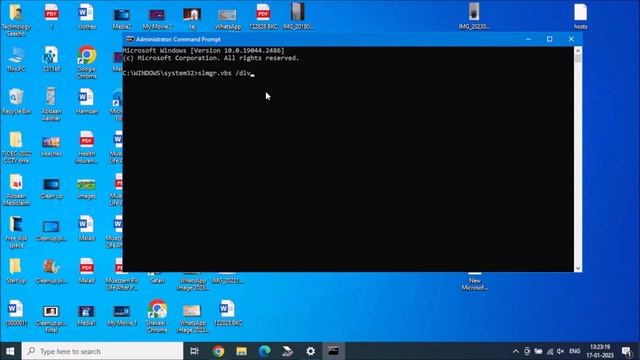Image resolution: width=640 pixels, height=360 pixels.
Task: Select the clothes Word document icon
Action: tap(87, 16)
